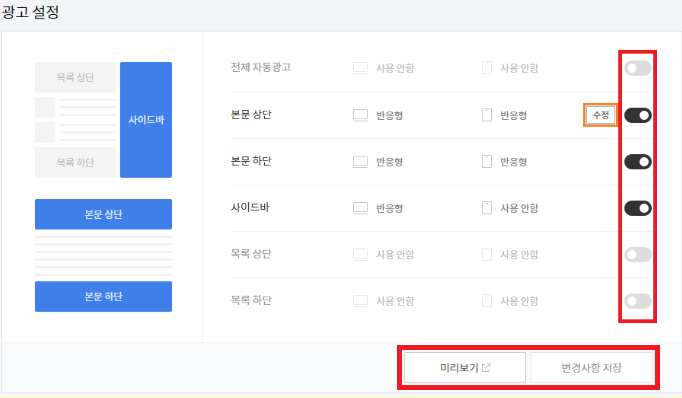Image resolution: width=682 pixels, height=398 pixels.
Task: Turn off the 본문 상단 toggle
Action: tap(638, 115)
